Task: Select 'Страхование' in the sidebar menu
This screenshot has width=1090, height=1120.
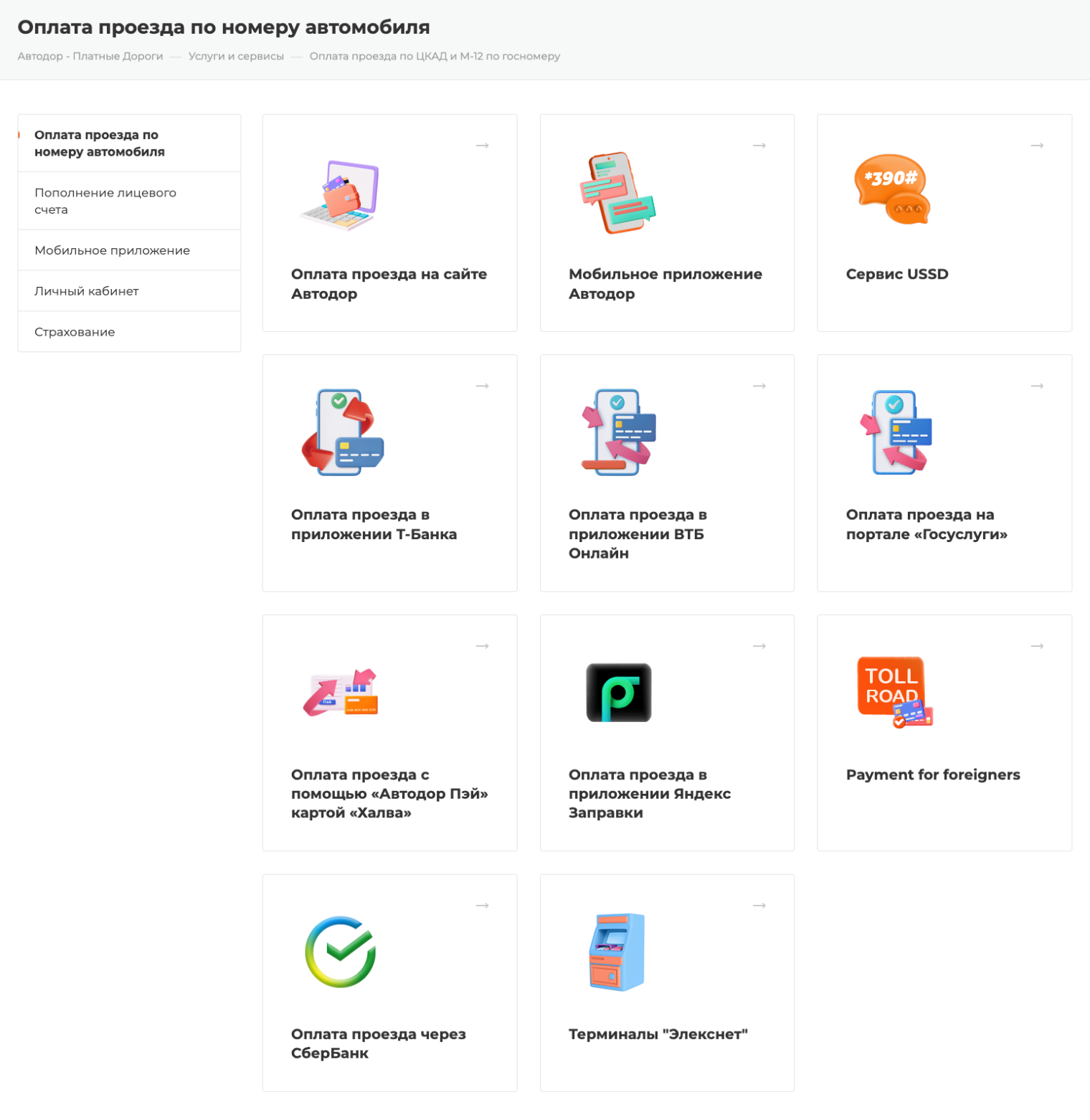Action: pyautogui.click(x=129, y=332)
